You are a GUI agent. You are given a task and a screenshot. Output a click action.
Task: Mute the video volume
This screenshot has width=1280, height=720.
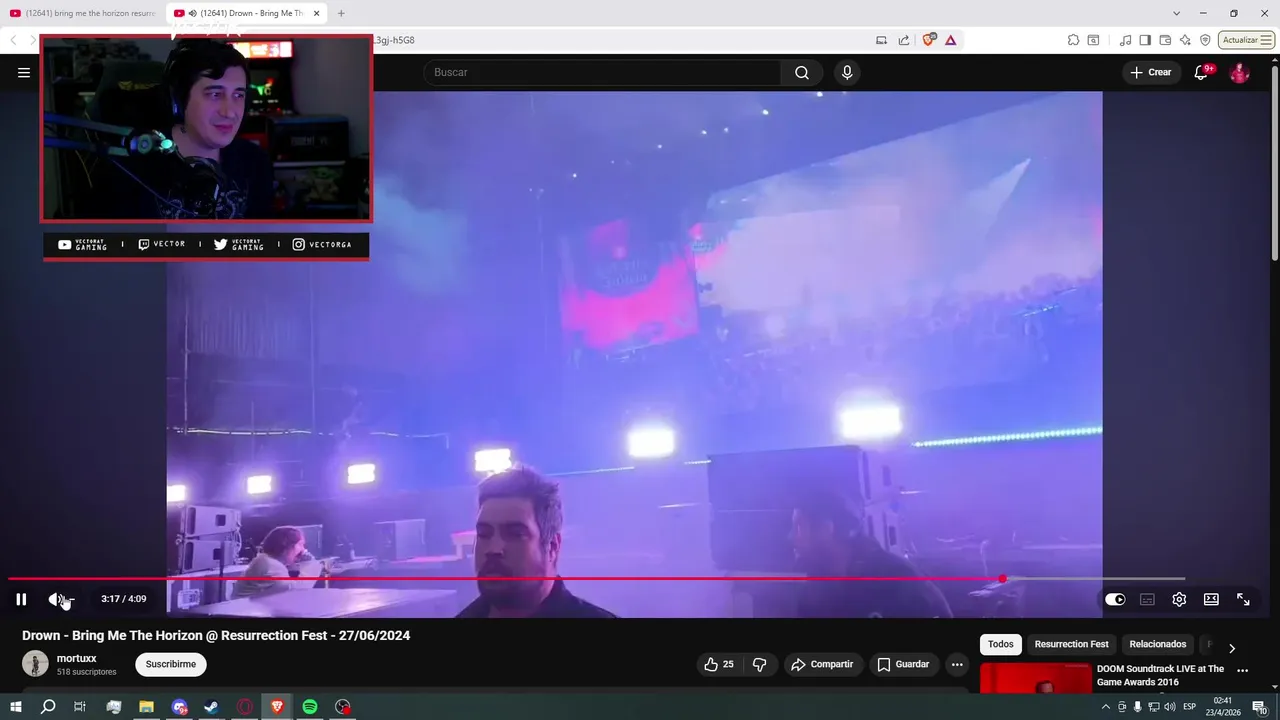pos(58,599)
